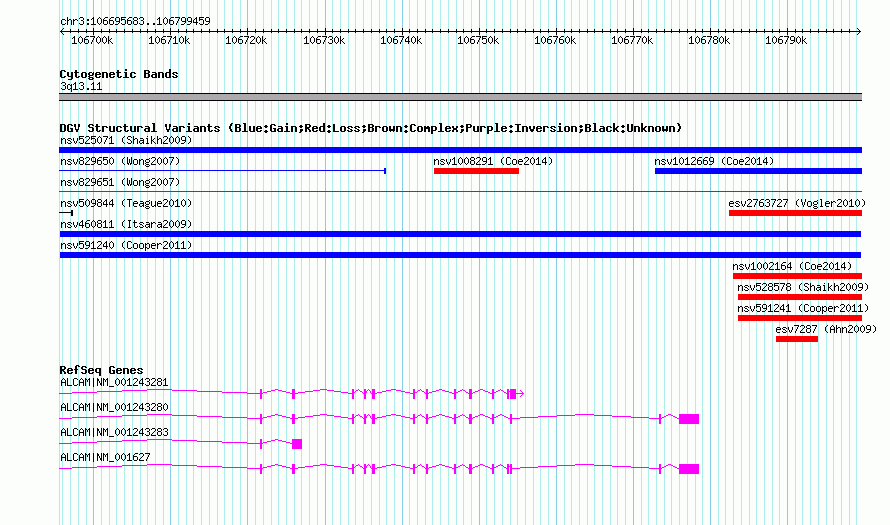Click the chr3:106695683..106799459 coordinate label
Image resolution: width=890 pixels, height=525 pixels.
coord(135,21)
